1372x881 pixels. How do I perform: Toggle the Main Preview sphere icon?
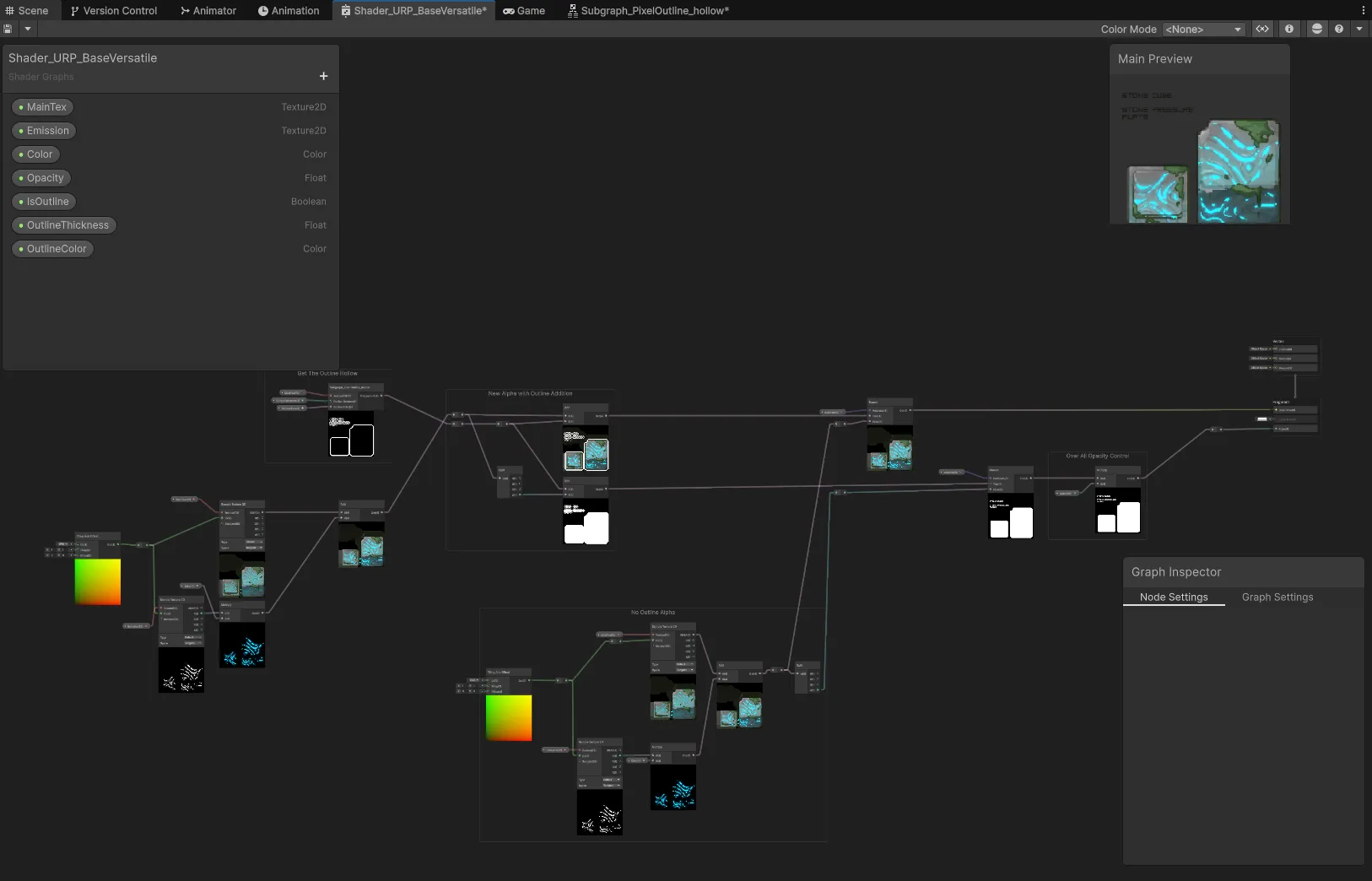[x=1316, y=29]
